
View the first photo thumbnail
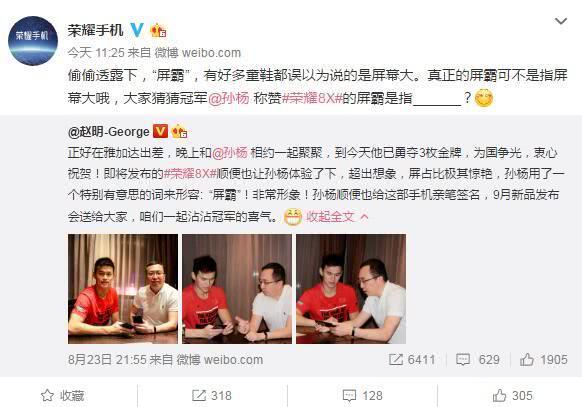(x=123, y=289)
